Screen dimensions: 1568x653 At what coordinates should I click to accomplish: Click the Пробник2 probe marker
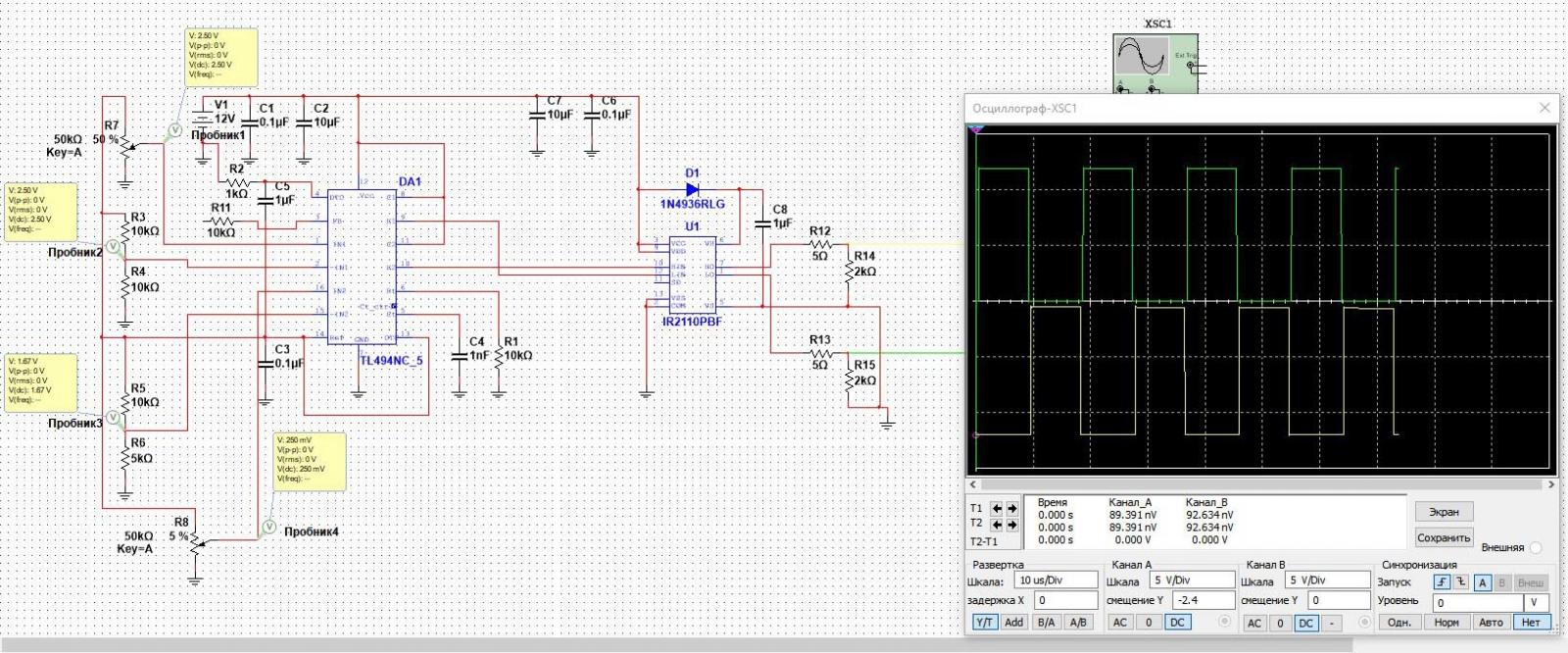click(x=113, y=247)
